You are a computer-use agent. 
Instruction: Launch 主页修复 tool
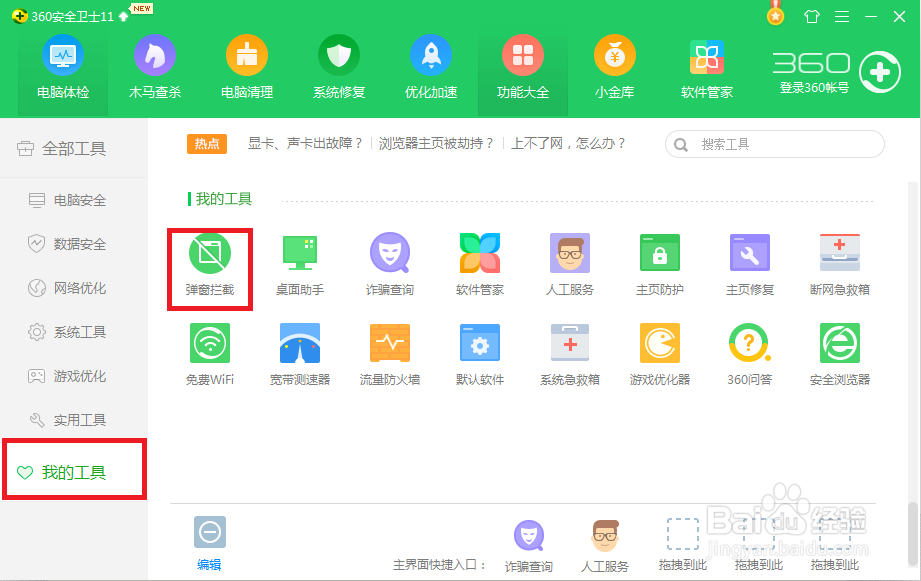click(x=749, y=265)
